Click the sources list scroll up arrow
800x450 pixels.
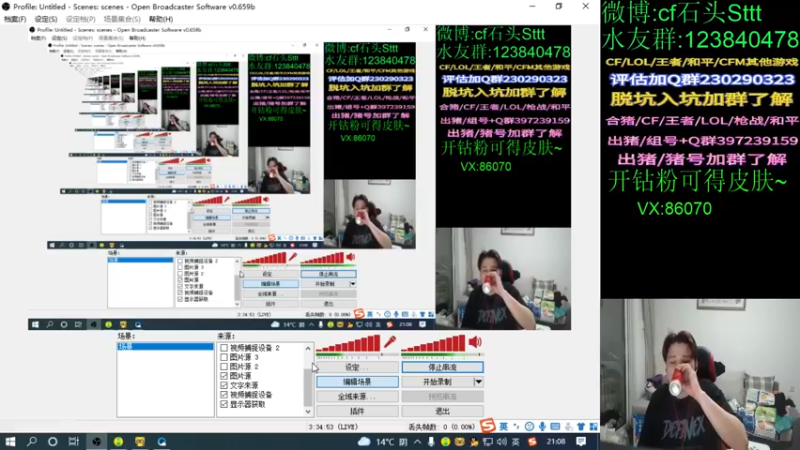coord(308,348)
